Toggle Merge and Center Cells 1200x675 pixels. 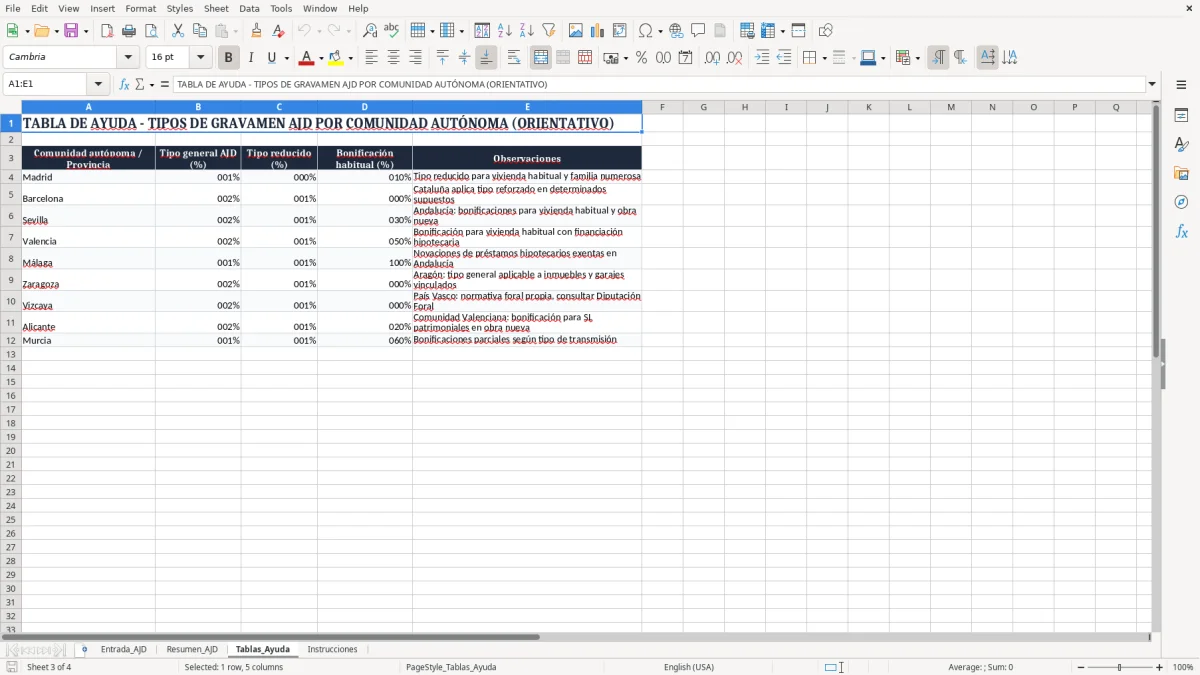(541, 58)
